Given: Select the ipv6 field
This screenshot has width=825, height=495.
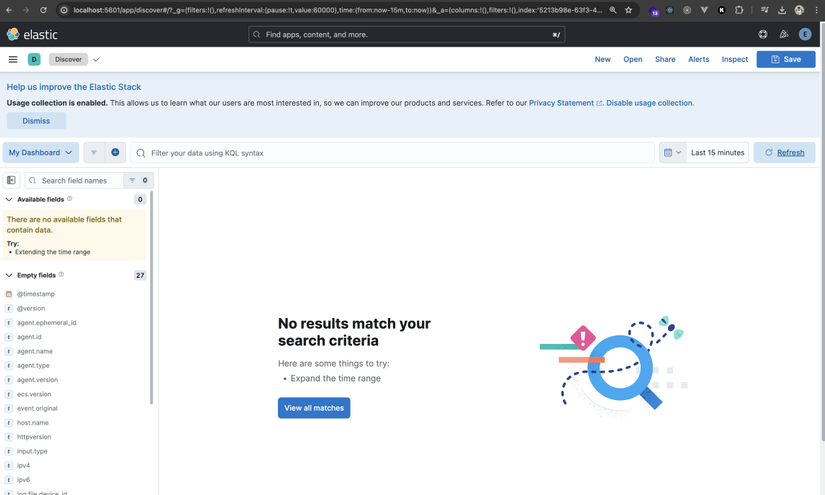Looking at the screenshot, I should (x=23, y=480).
